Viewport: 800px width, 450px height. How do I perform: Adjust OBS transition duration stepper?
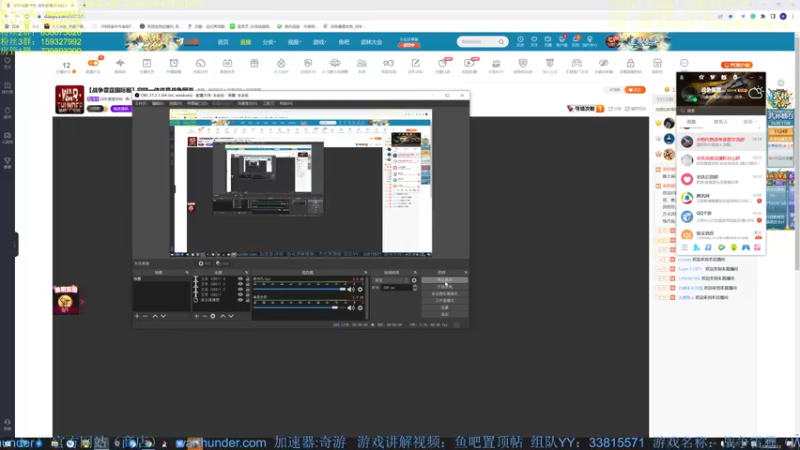[x=415, y=288]
